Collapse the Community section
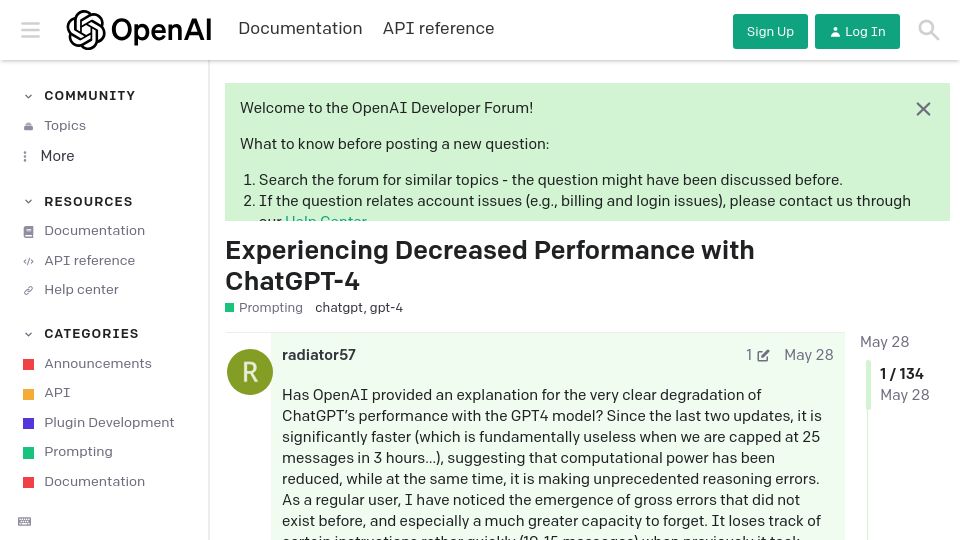This screenshot has height=540, width=960. [x=28, y=96]
